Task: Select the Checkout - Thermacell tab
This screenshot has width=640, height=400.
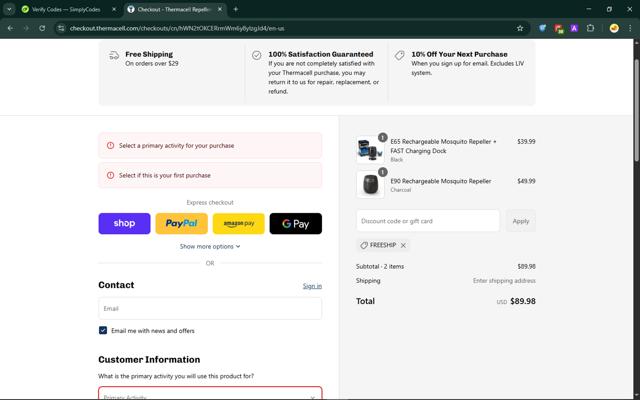Action: point(173,9)
